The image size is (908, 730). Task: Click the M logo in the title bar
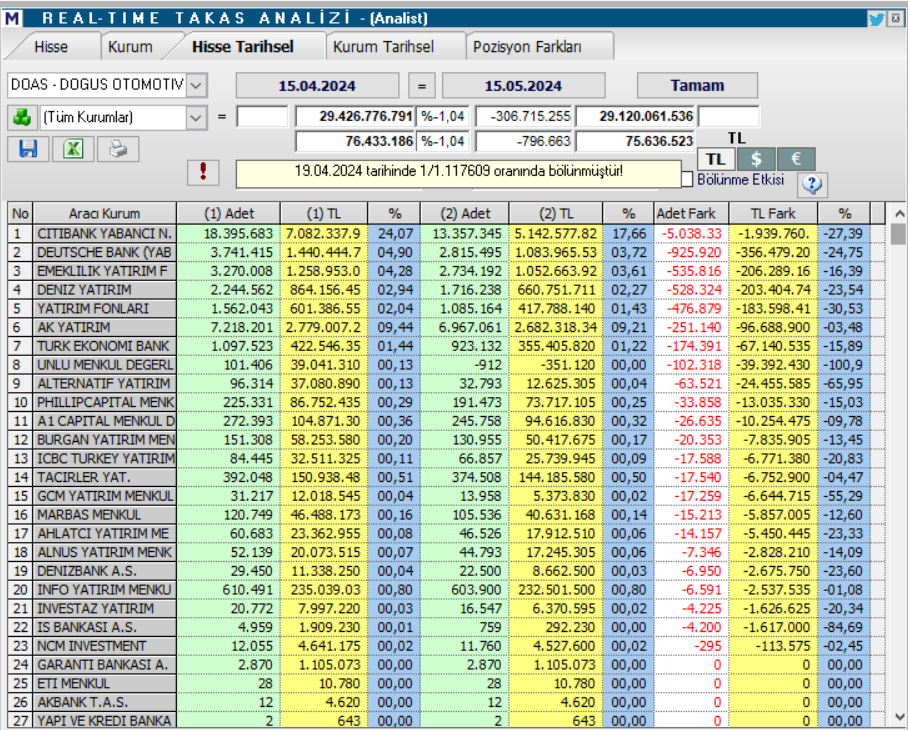click(14, 16)
